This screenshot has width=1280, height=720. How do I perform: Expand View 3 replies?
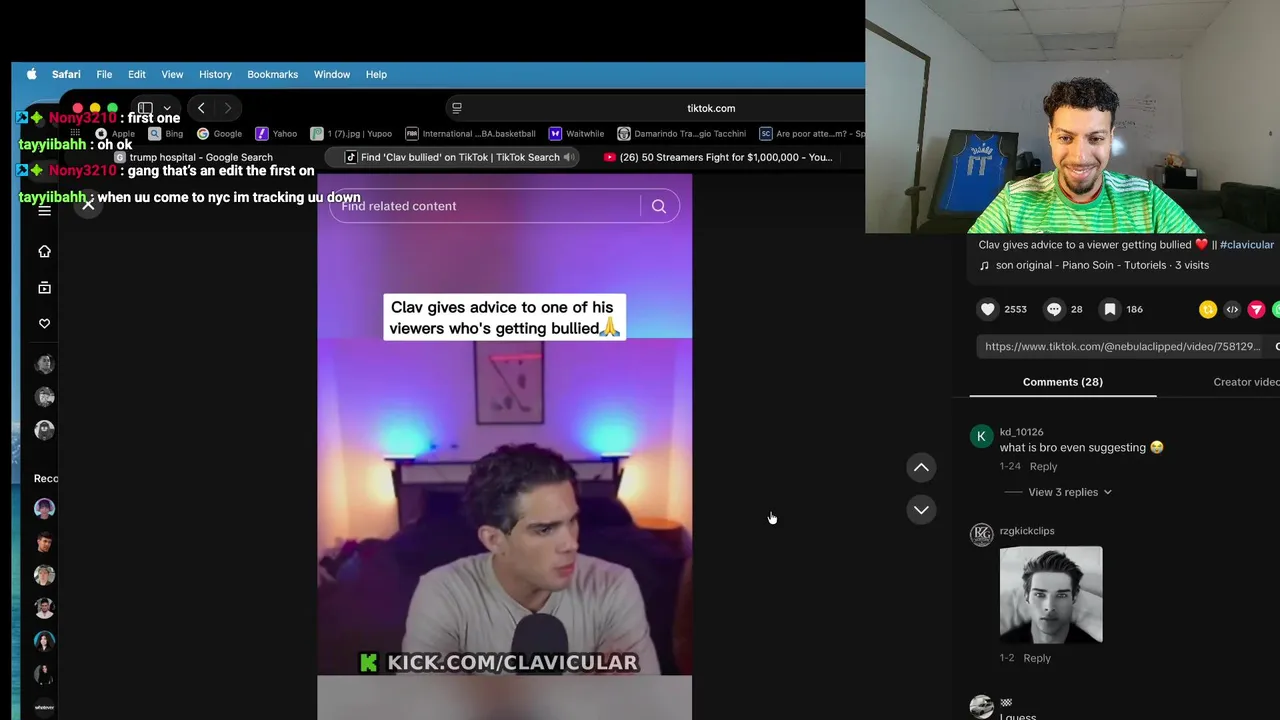pyautogui.click(x=1069, y=492)
